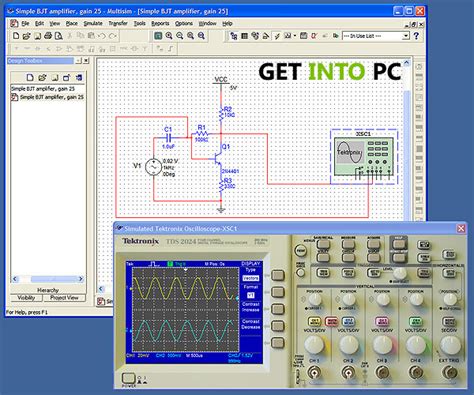Viewport: 474px width, 395px height.
Task: Open the Reports menu
Action: pos(160,23)
